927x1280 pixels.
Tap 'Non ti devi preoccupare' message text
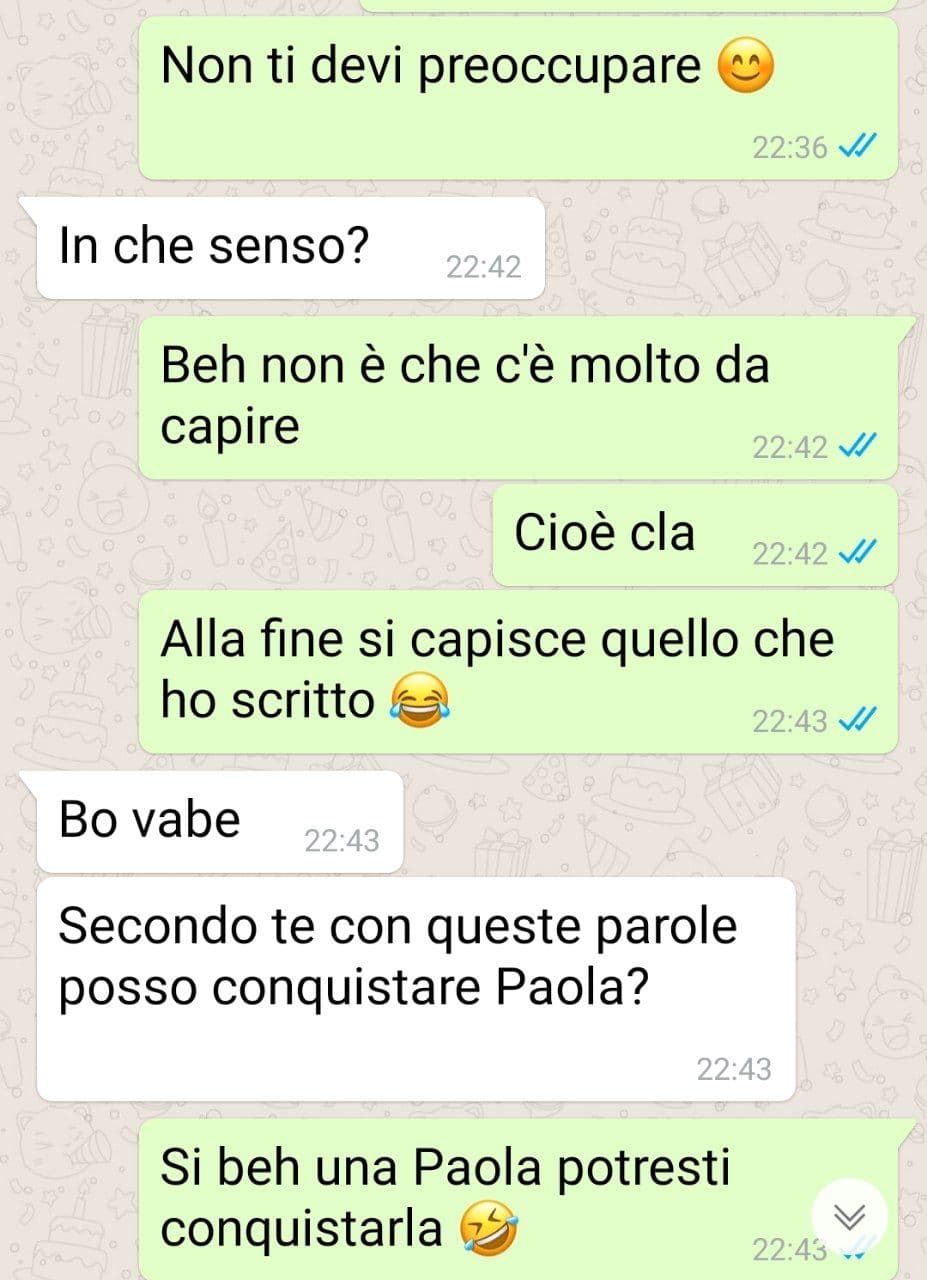click(x=431, y=67)
